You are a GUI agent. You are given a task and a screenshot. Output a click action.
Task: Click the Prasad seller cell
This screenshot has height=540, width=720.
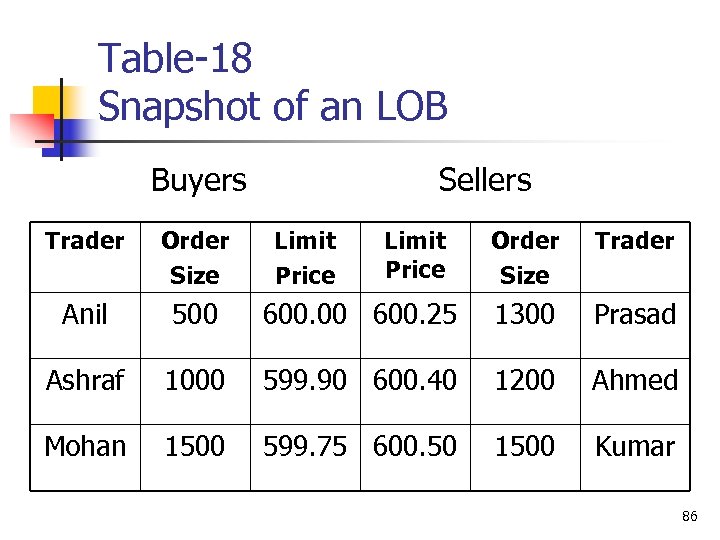tap(635, 314)
